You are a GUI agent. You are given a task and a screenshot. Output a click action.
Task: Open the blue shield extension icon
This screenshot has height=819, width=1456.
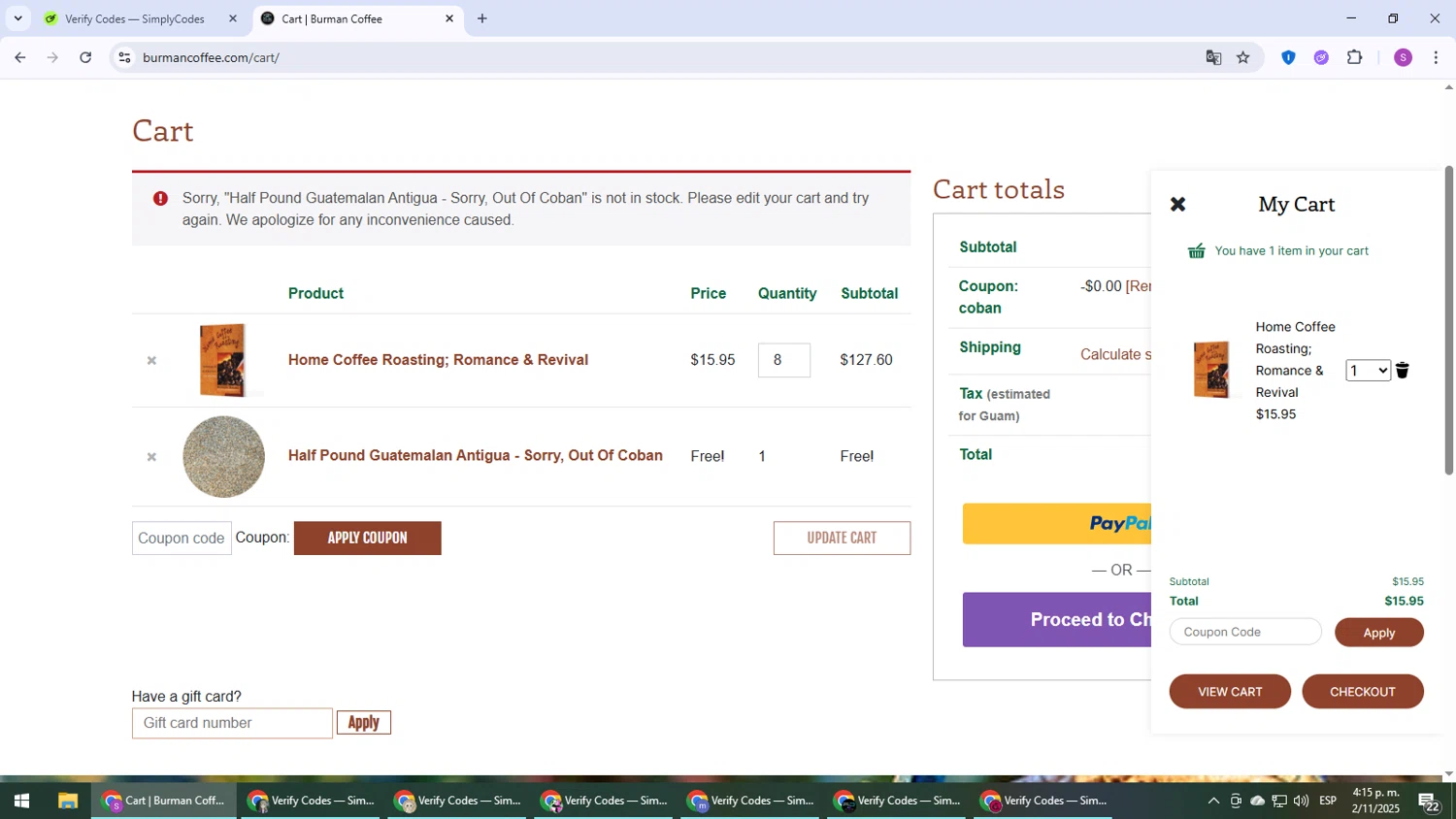click(x=1288, y=57)
